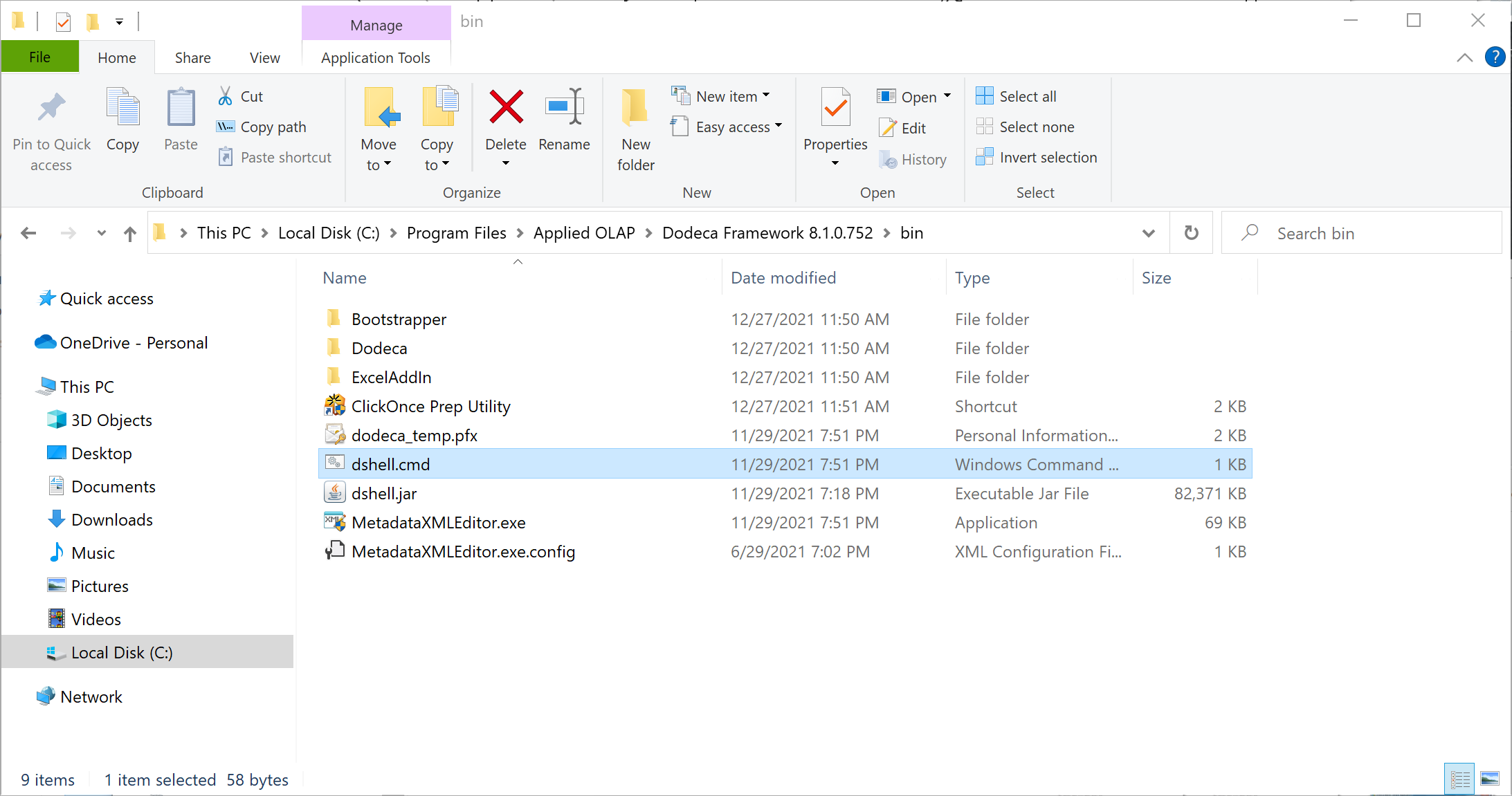Go back to previous folder
Image resolution: width=1512 pixels, height=796 pixels.
[x=28, y=233]
